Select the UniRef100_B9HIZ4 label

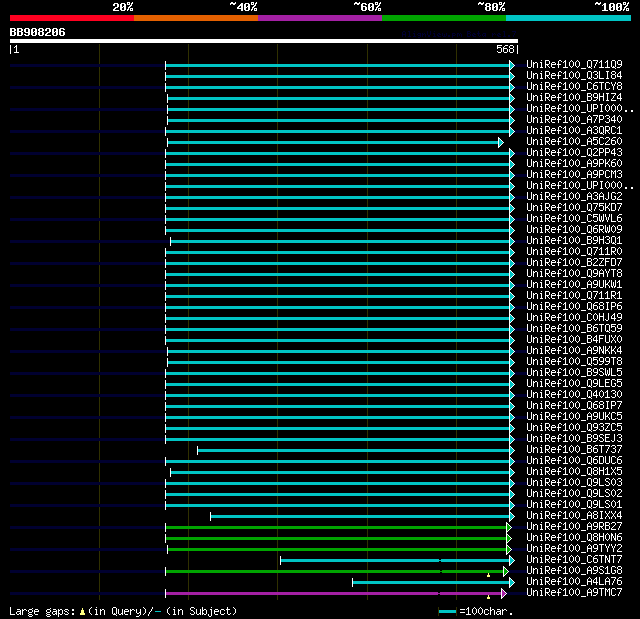(574, 98)
